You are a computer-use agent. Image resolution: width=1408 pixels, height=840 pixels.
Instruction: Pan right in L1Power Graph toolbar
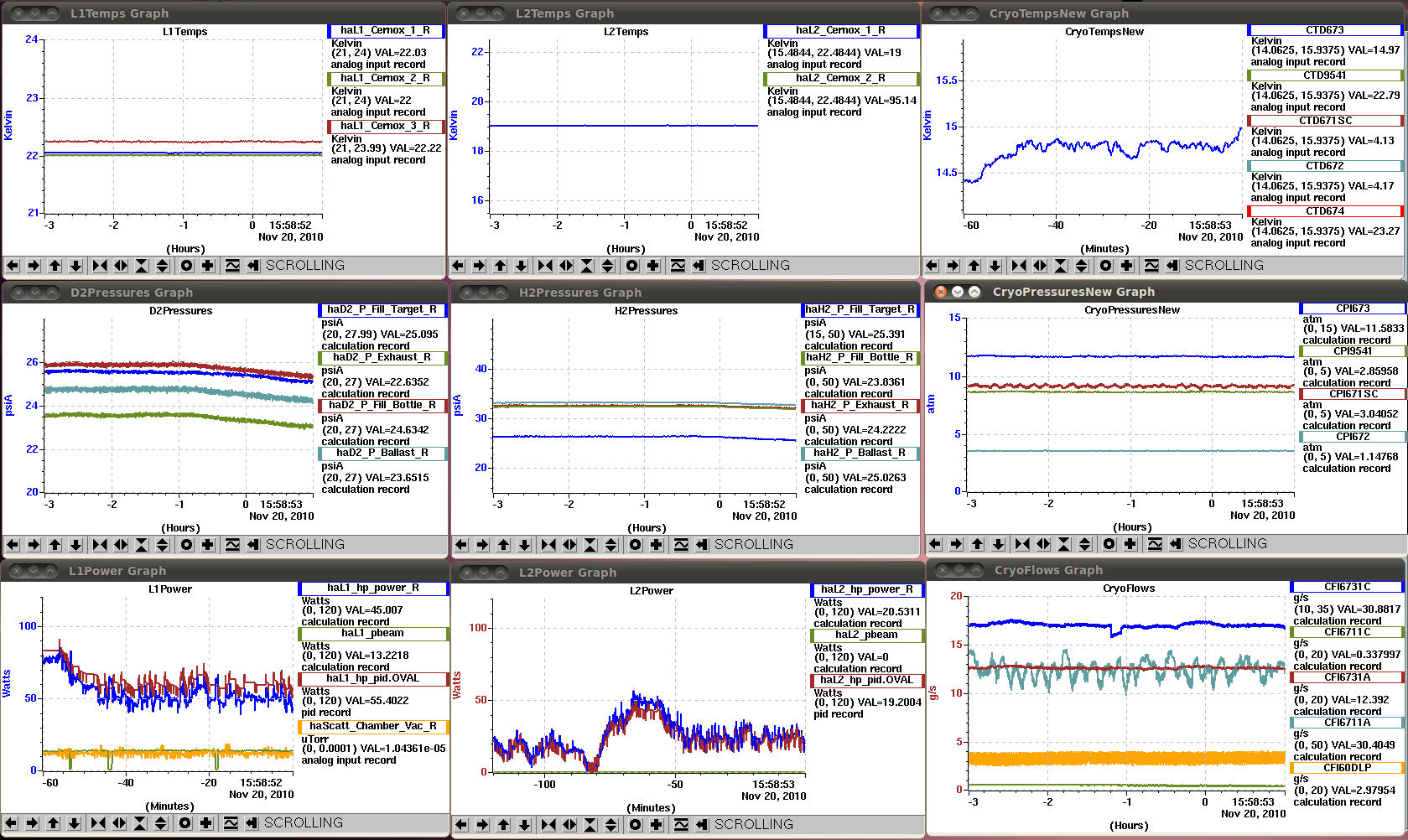[32, 823]
